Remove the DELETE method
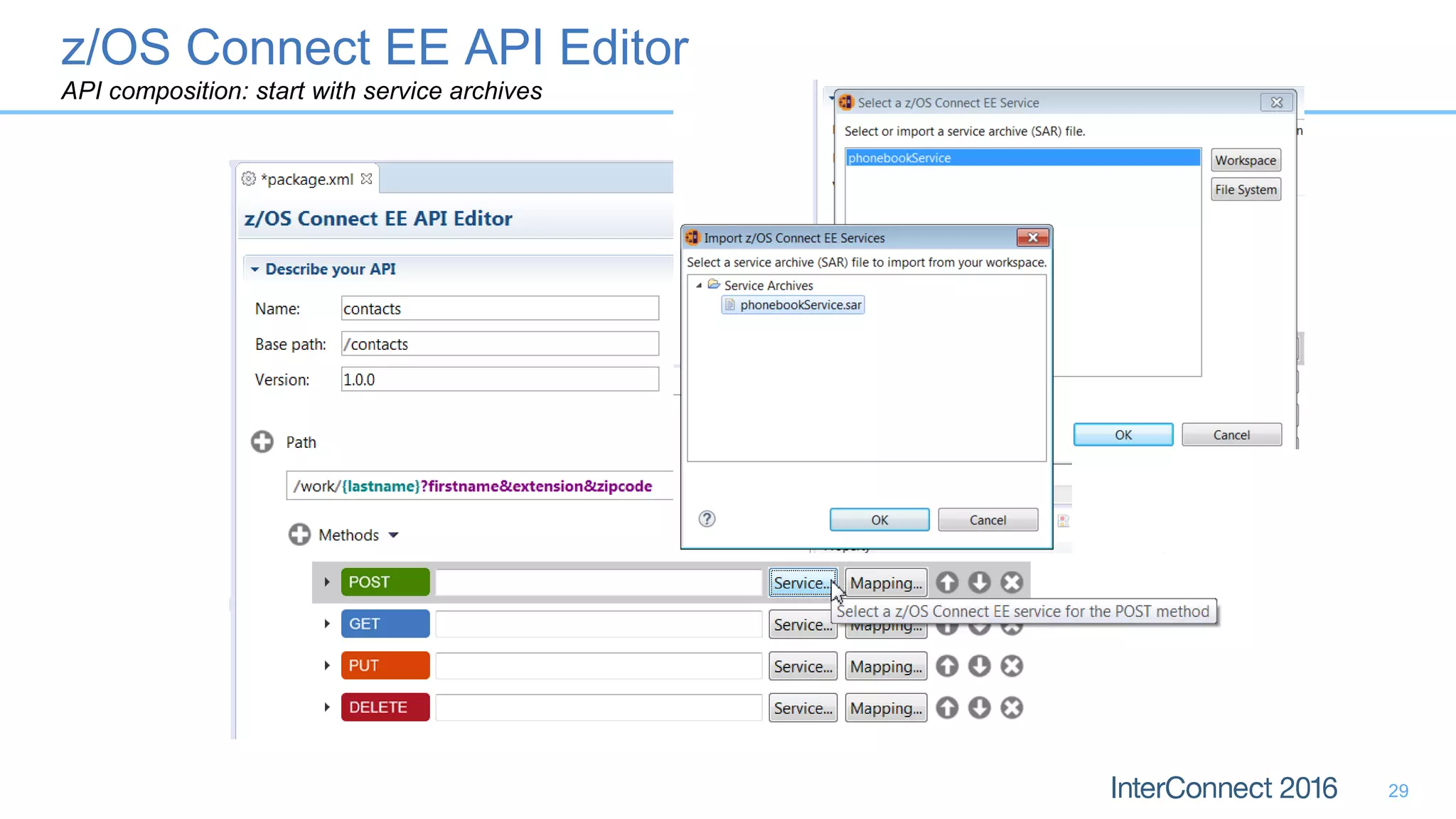Viewport: 1456px width, 819px height. (x=1012, y=708)
